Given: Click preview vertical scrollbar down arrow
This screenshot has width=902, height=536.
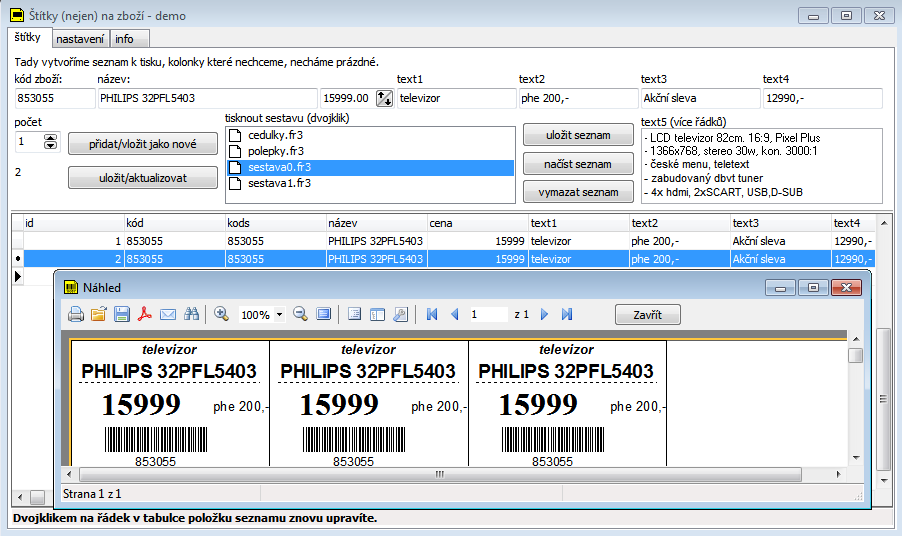Looking at the screenshot, I should click(x=856, y=458).
